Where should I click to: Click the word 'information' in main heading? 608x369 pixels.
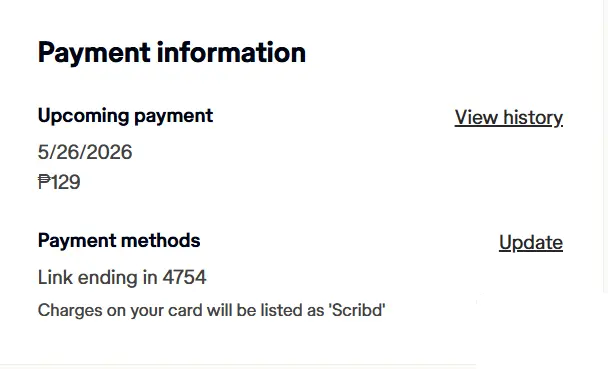pyautogui.click(x=231, y=52)
